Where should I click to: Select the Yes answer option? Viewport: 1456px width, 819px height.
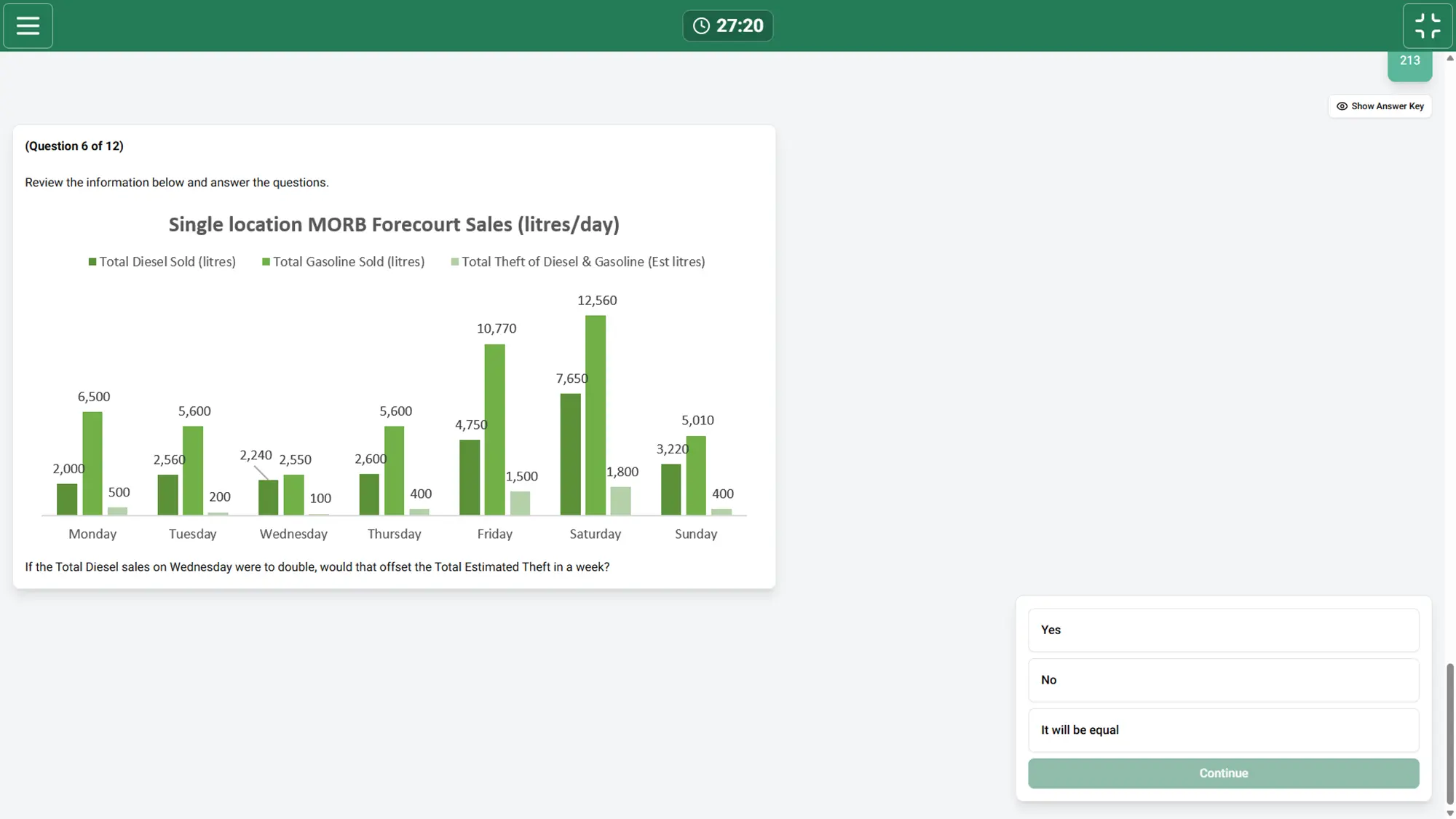pyautogui.click(x=1224, y=630)
